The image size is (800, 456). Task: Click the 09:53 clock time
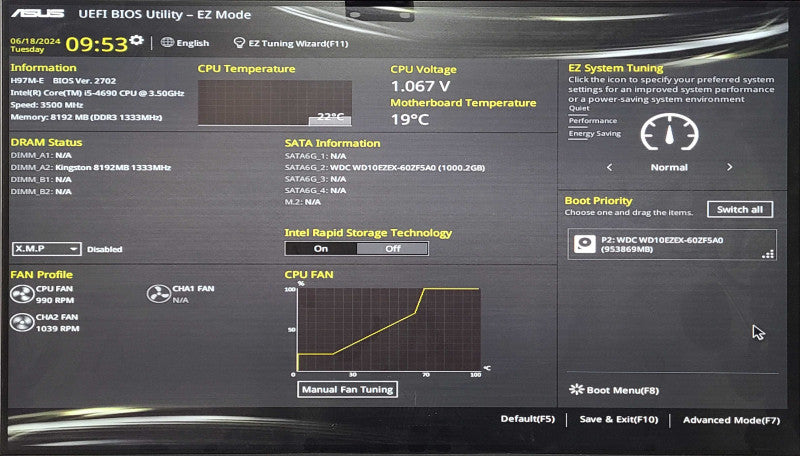coord(96,44)
